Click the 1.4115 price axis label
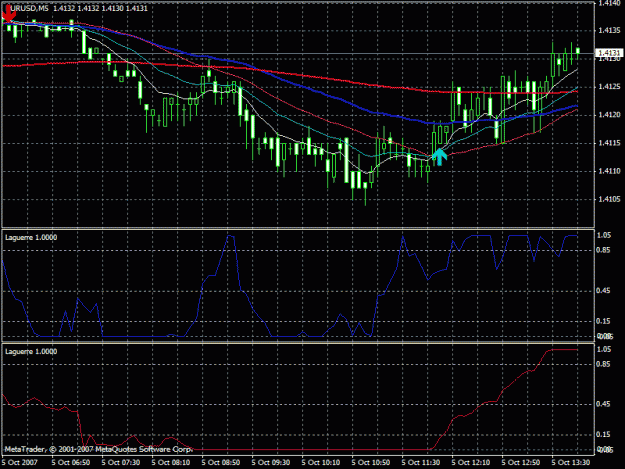The height and width of the screenshot is (469, 625). (x=609, y=143)
